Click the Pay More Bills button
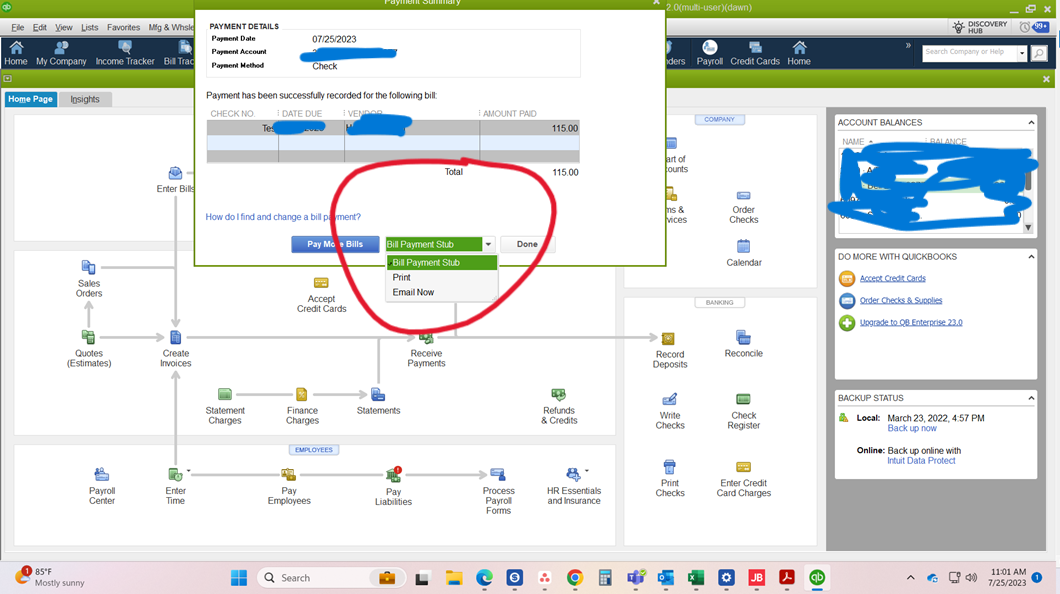Image resolution: width=1060 pixels, height=594 pixels. coord(335,244)
